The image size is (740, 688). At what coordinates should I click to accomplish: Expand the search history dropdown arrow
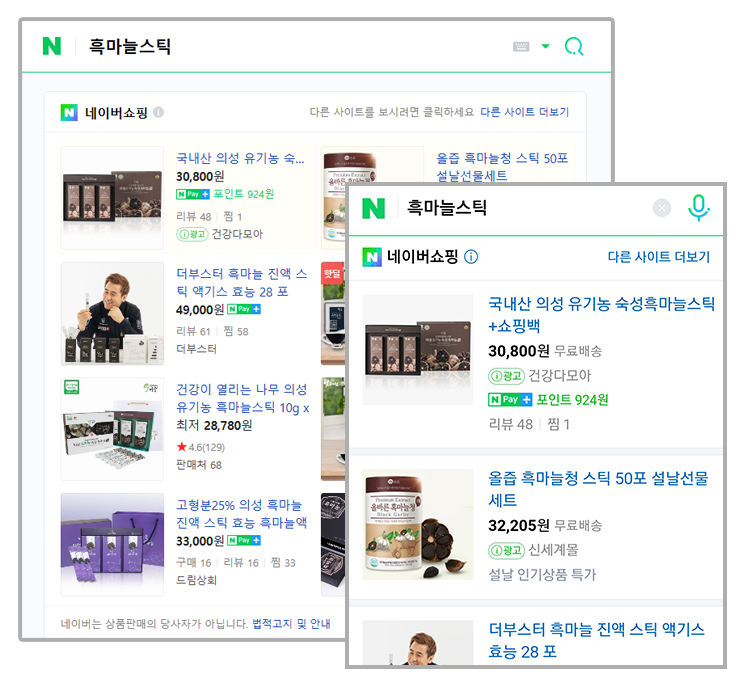(546, 46)
